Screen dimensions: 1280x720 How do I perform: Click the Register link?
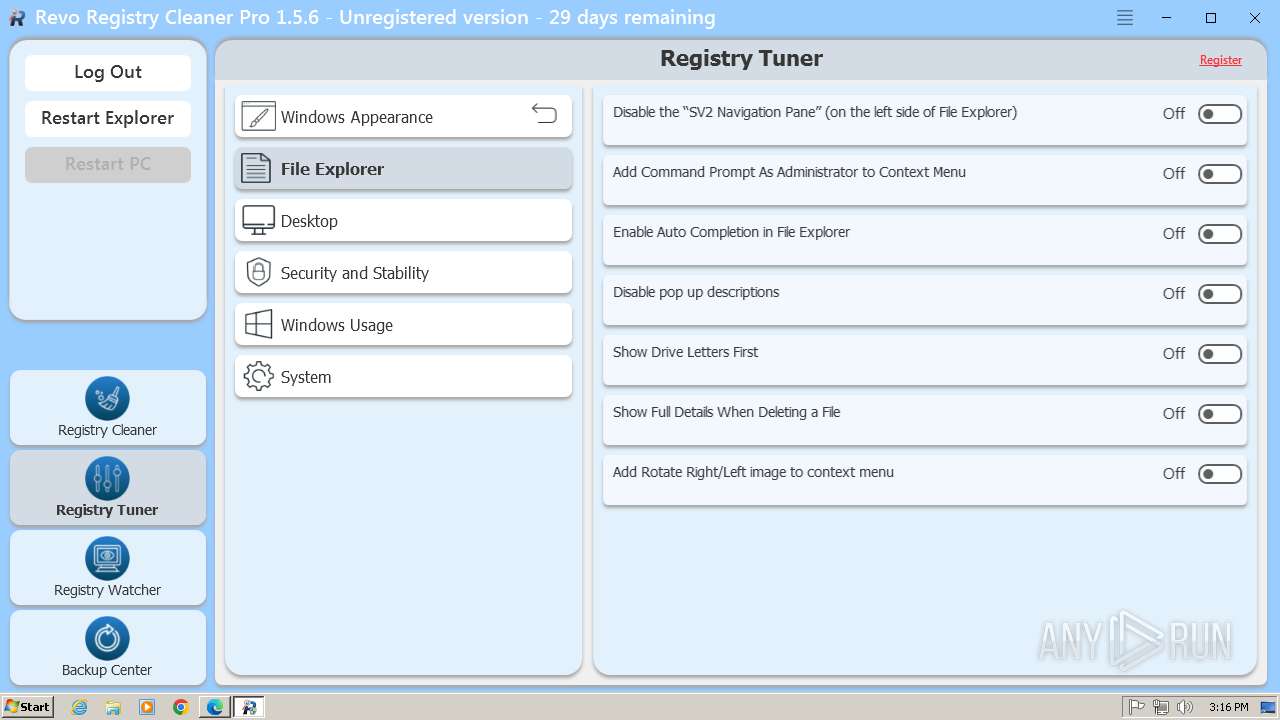click(1220, 60)
